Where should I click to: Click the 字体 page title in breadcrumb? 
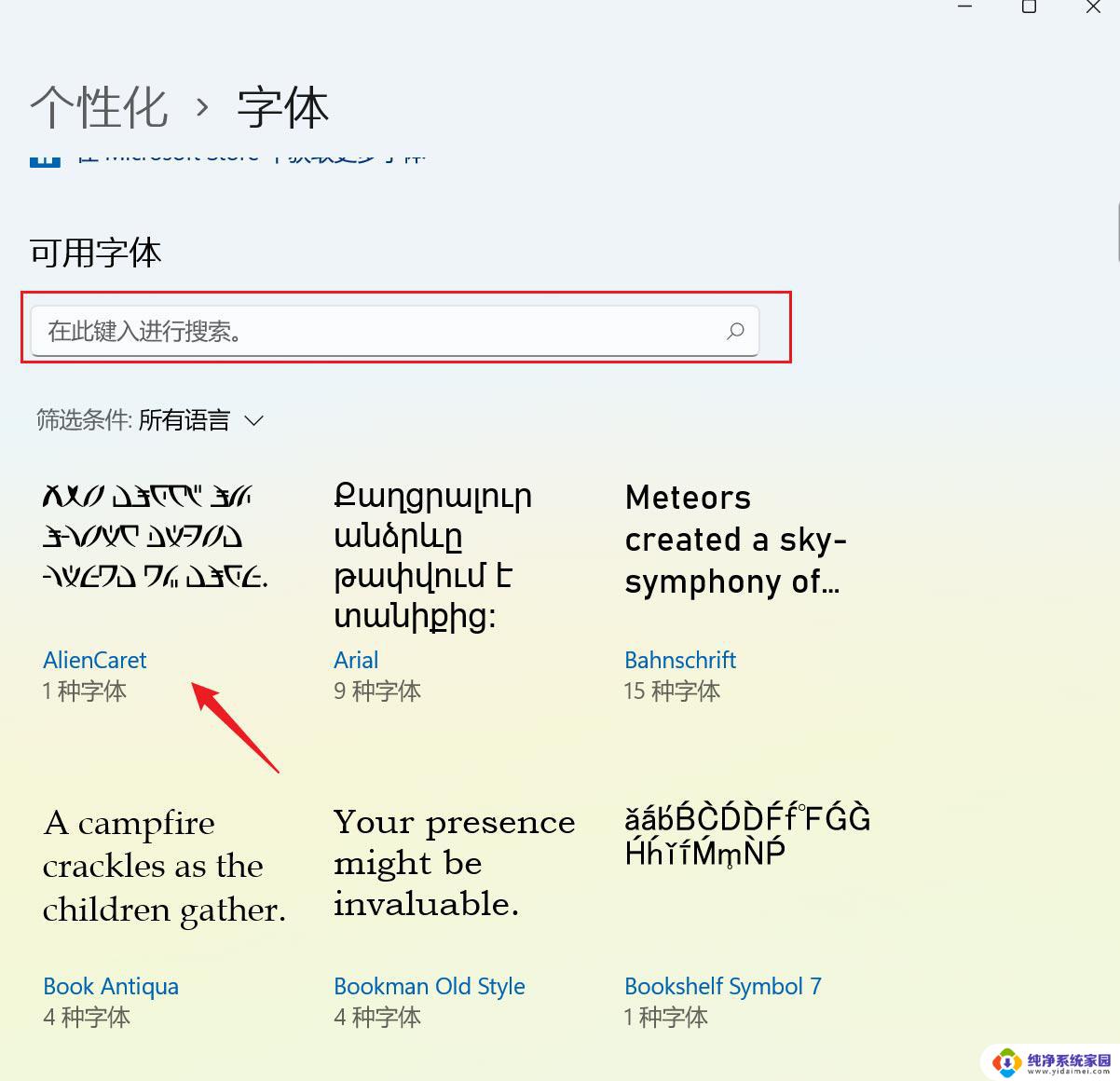point(282,107)
